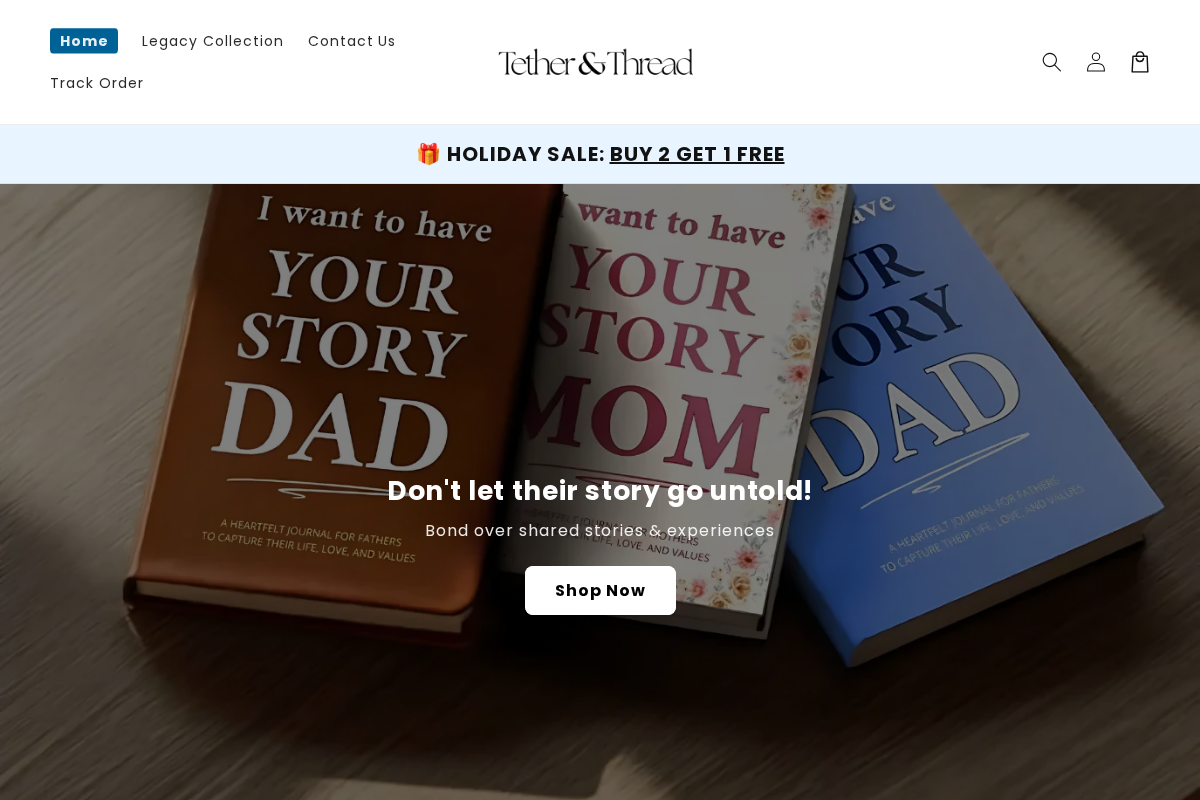View the shopping bag cart icon

tap(1140, 62)
